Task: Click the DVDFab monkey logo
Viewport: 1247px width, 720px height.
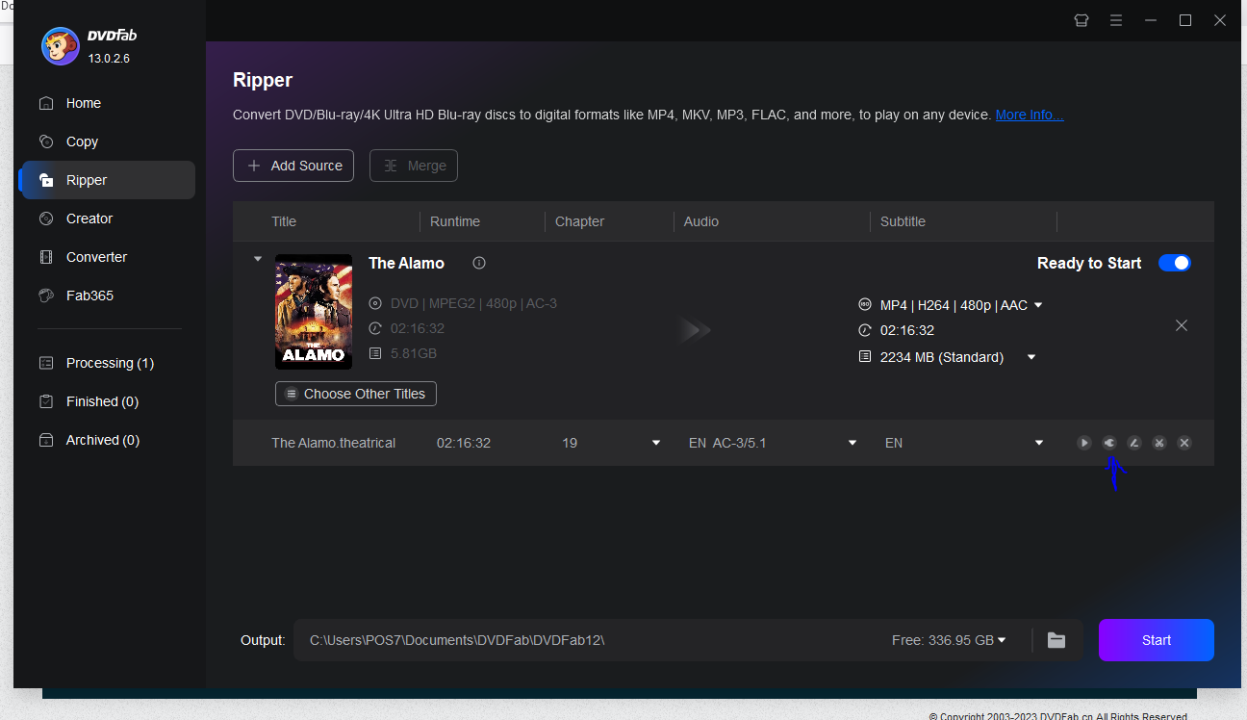Action: 60,46
